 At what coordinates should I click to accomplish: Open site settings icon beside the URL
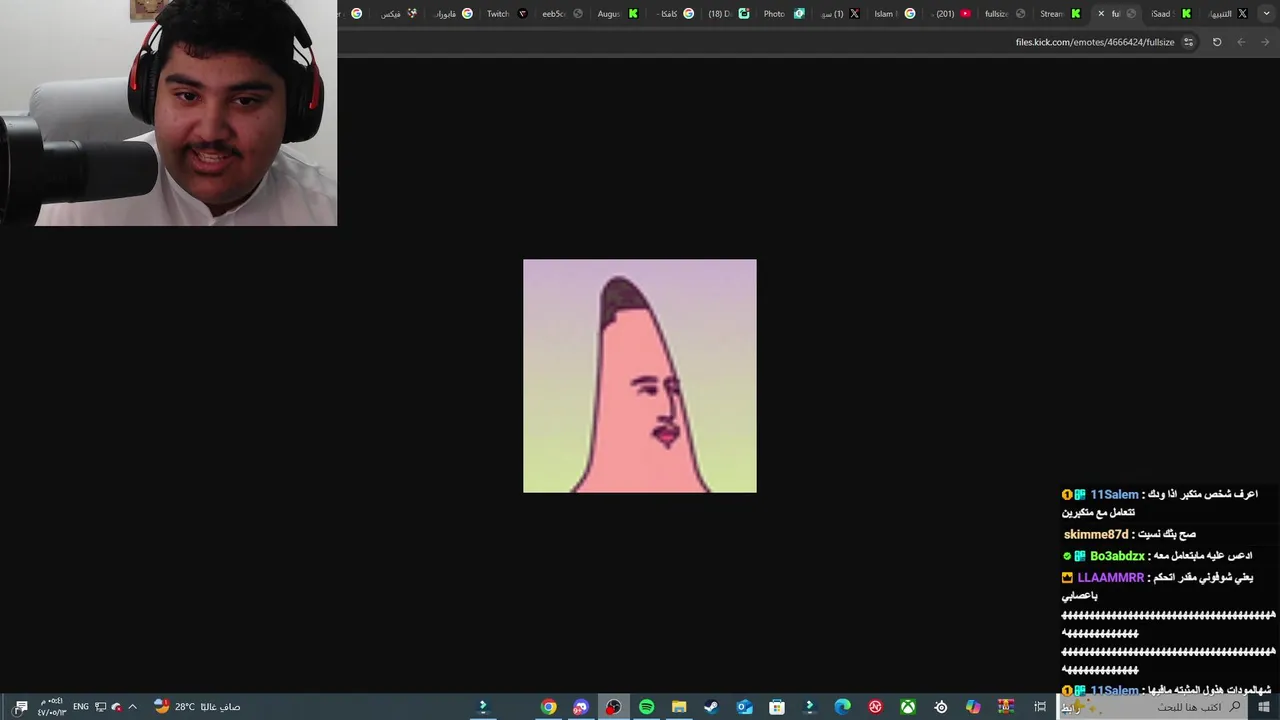pyautogui.click(x=1188, y=42)
